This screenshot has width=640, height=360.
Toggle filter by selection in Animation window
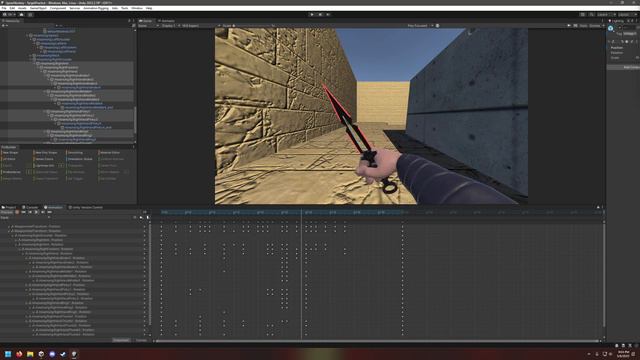click(x=135, y=218)
